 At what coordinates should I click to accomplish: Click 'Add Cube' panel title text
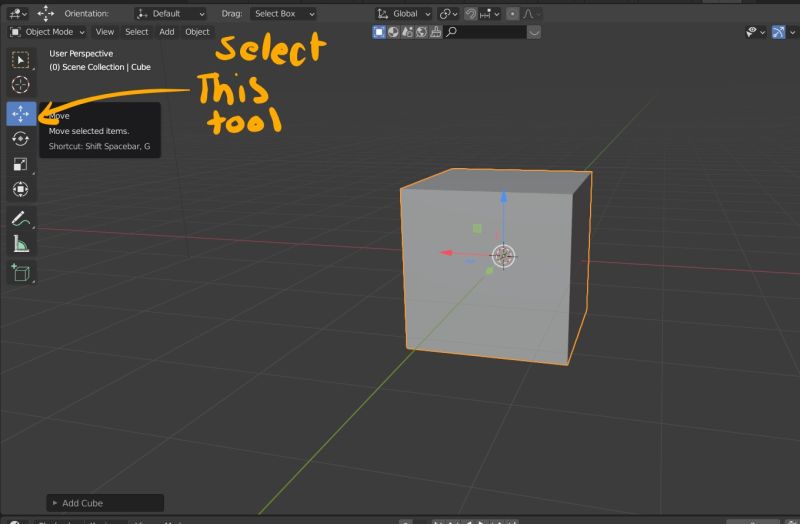click(x=83, y=503)
